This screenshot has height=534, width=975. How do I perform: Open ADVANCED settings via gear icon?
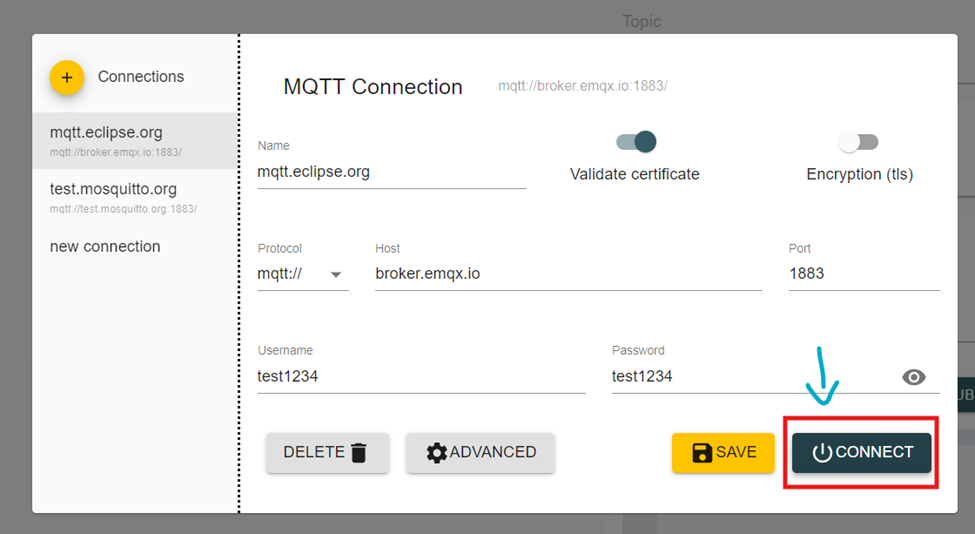pos(436,453)
